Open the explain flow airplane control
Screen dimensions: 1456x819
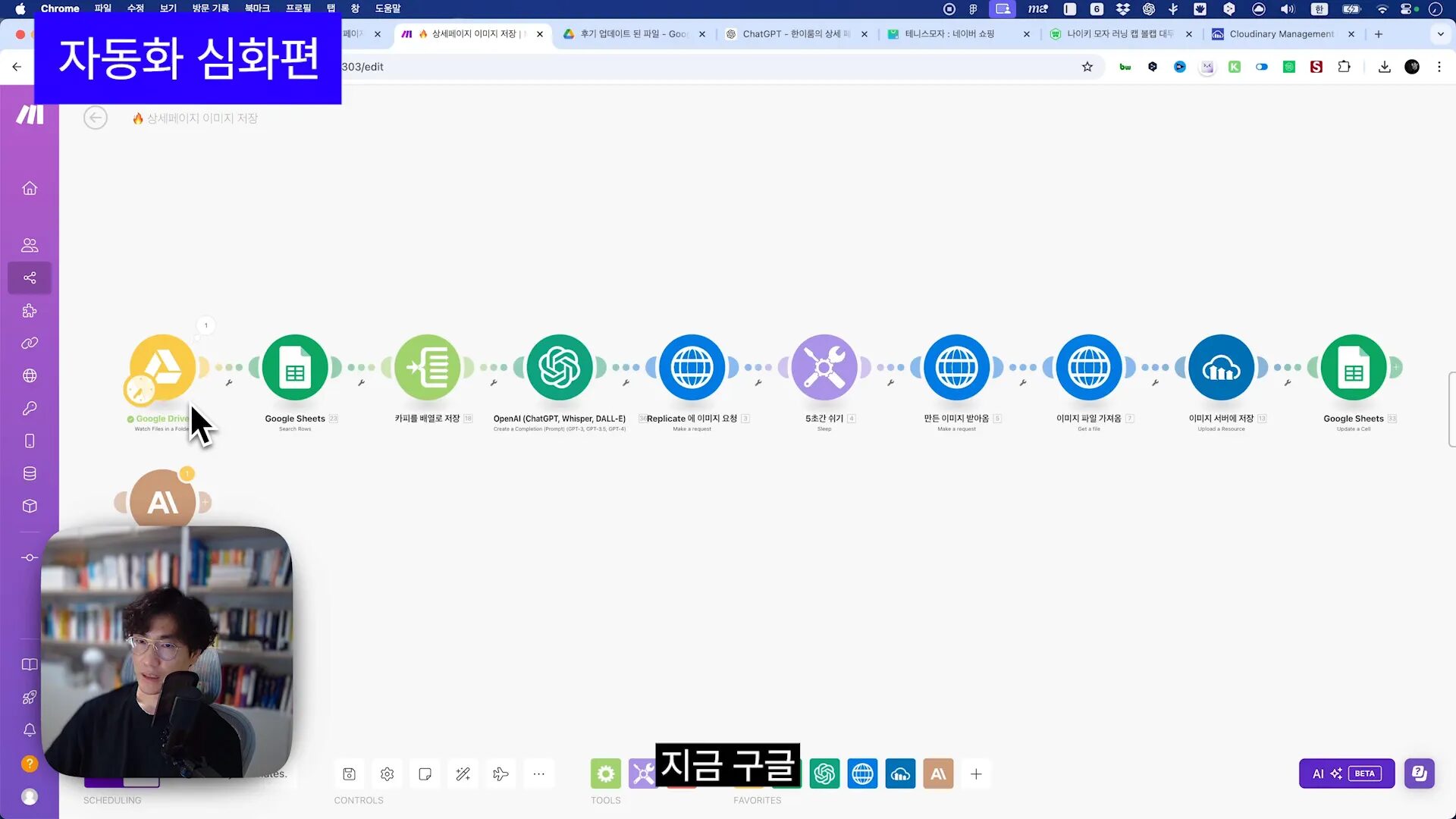point(500,773)
